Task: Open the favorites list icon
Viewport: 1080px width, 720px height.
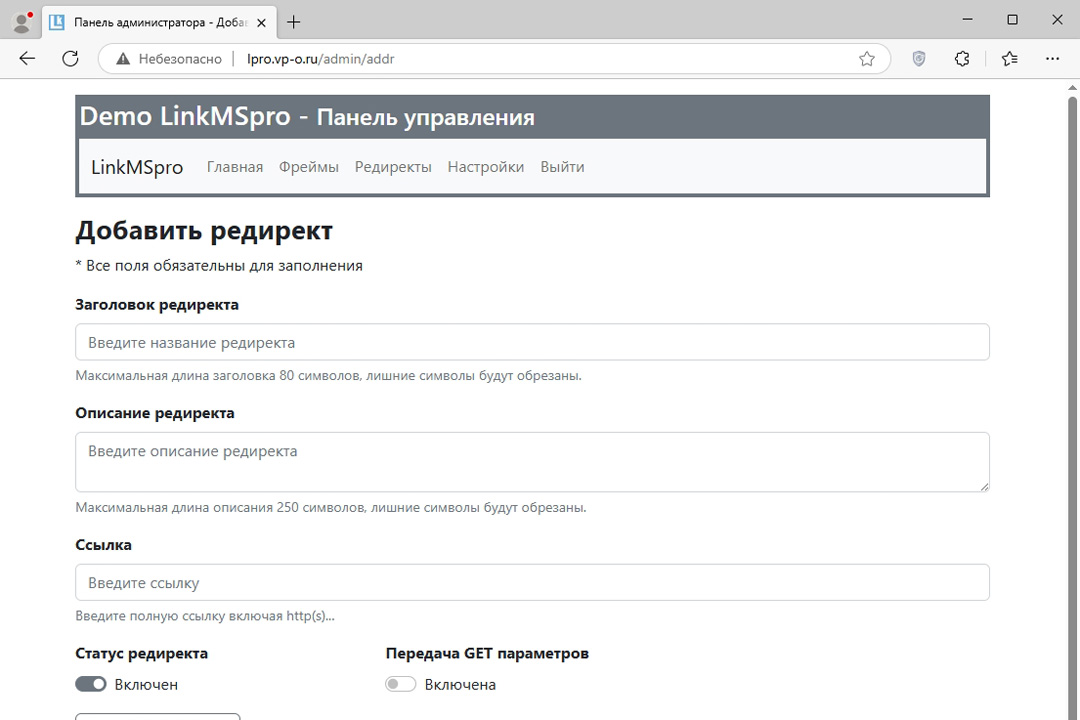Action: click(x=1010, y=59)
